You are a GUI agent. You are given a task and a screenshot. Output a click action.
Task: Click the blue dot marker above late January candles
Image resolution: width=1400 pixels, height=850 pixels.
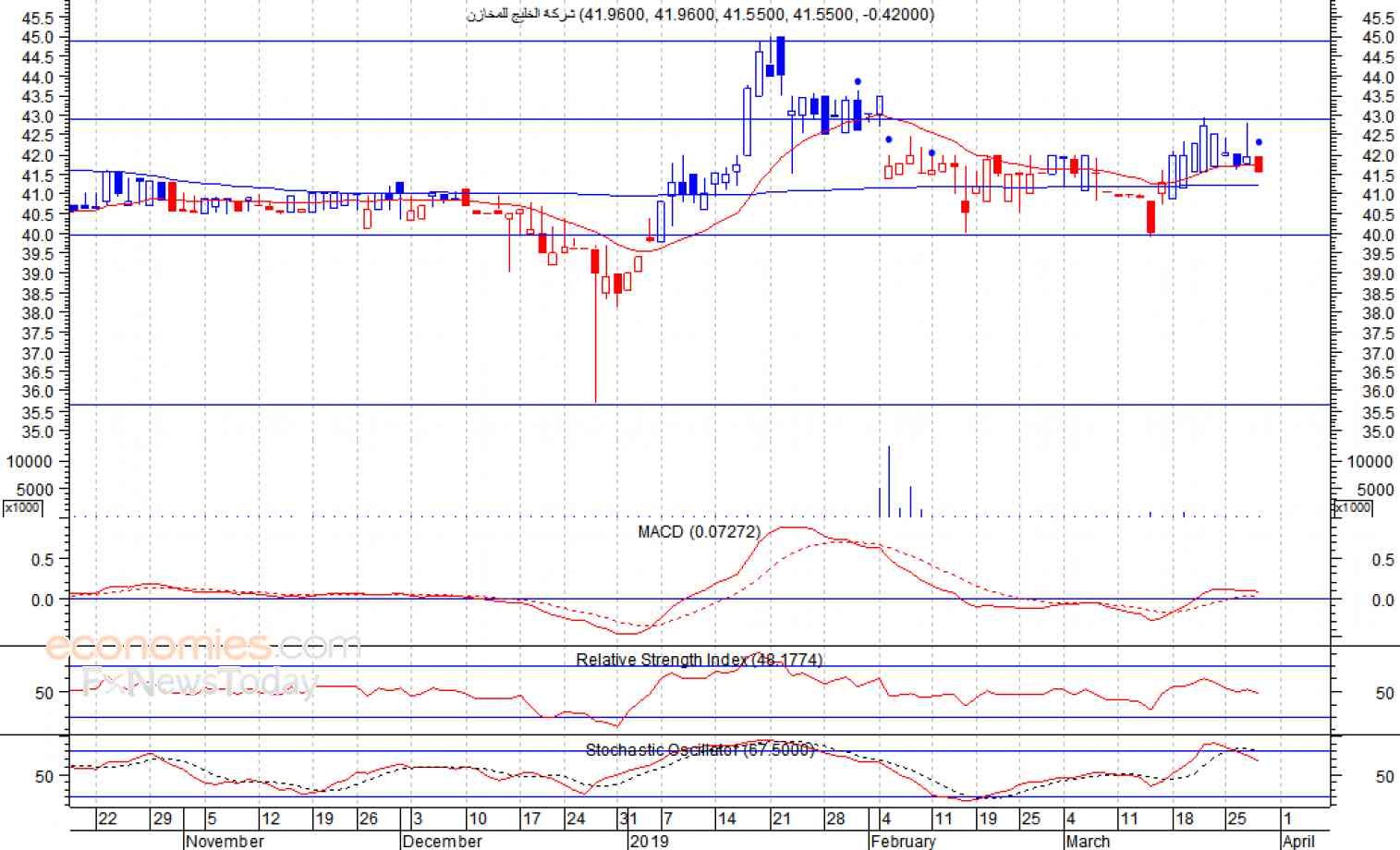[858, 81]
